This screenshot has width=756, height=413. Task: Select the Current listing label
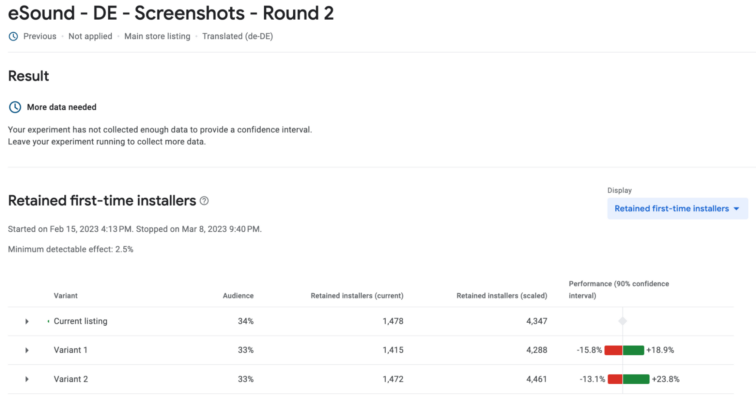pos(80,321)
